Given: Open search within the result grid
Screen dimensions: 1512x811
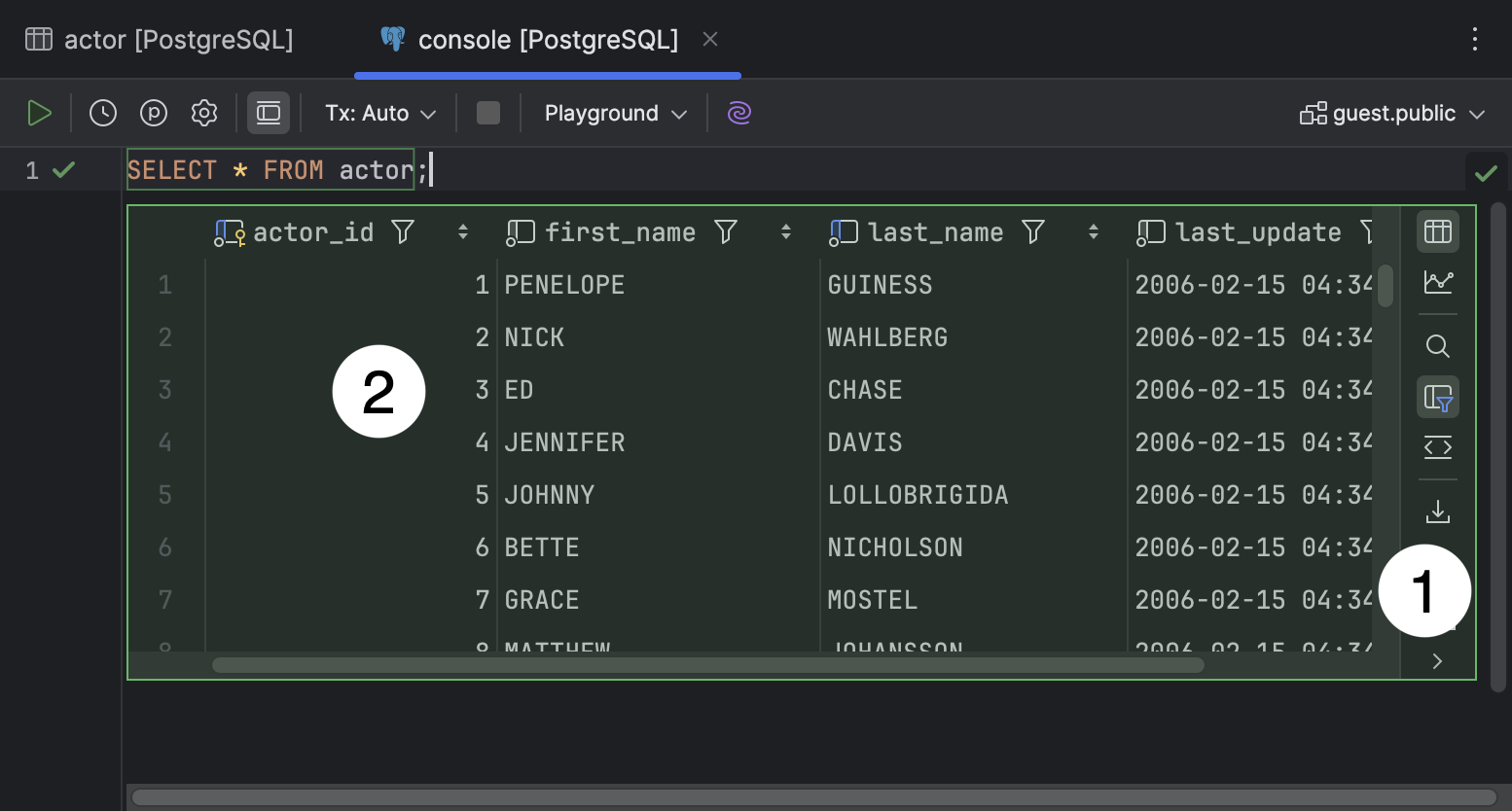Looking at the screenshot, I should [x=1437, y=346].
